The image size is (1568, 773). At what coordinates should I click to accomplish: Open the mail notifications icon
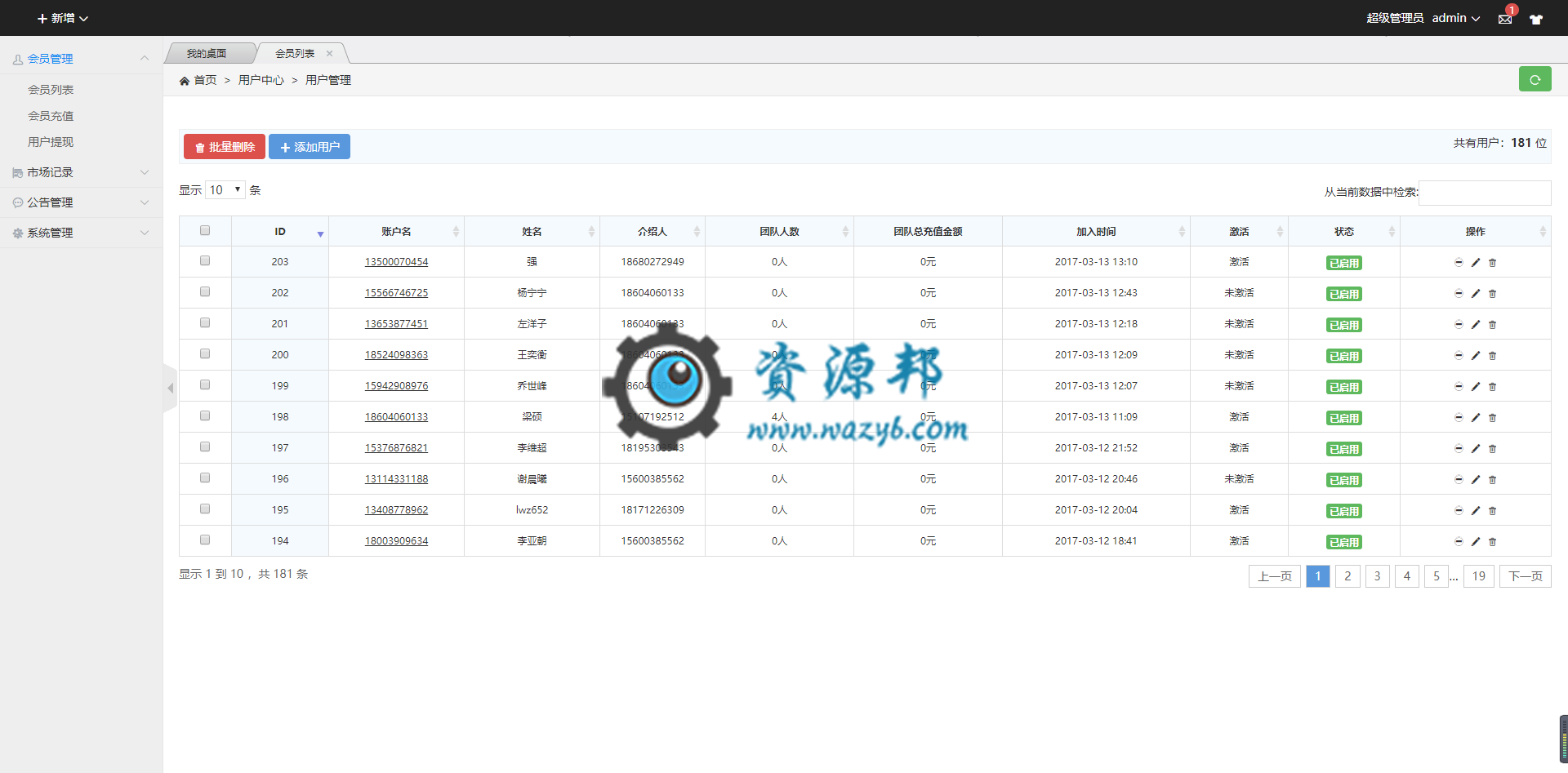click(1505, 18)
